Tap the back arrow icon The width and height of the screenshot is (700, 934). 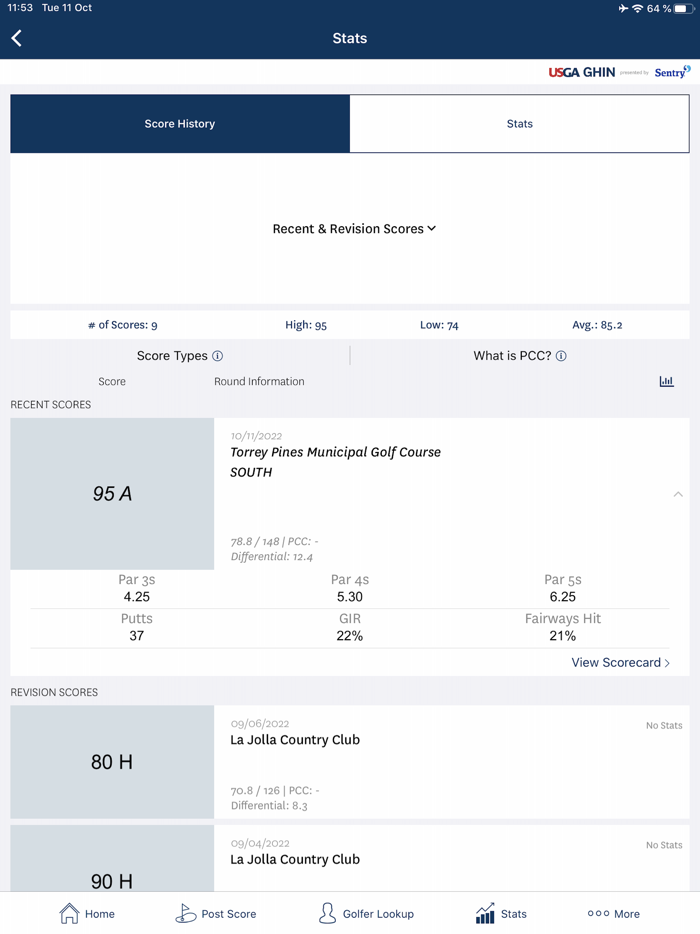[17, 38]
